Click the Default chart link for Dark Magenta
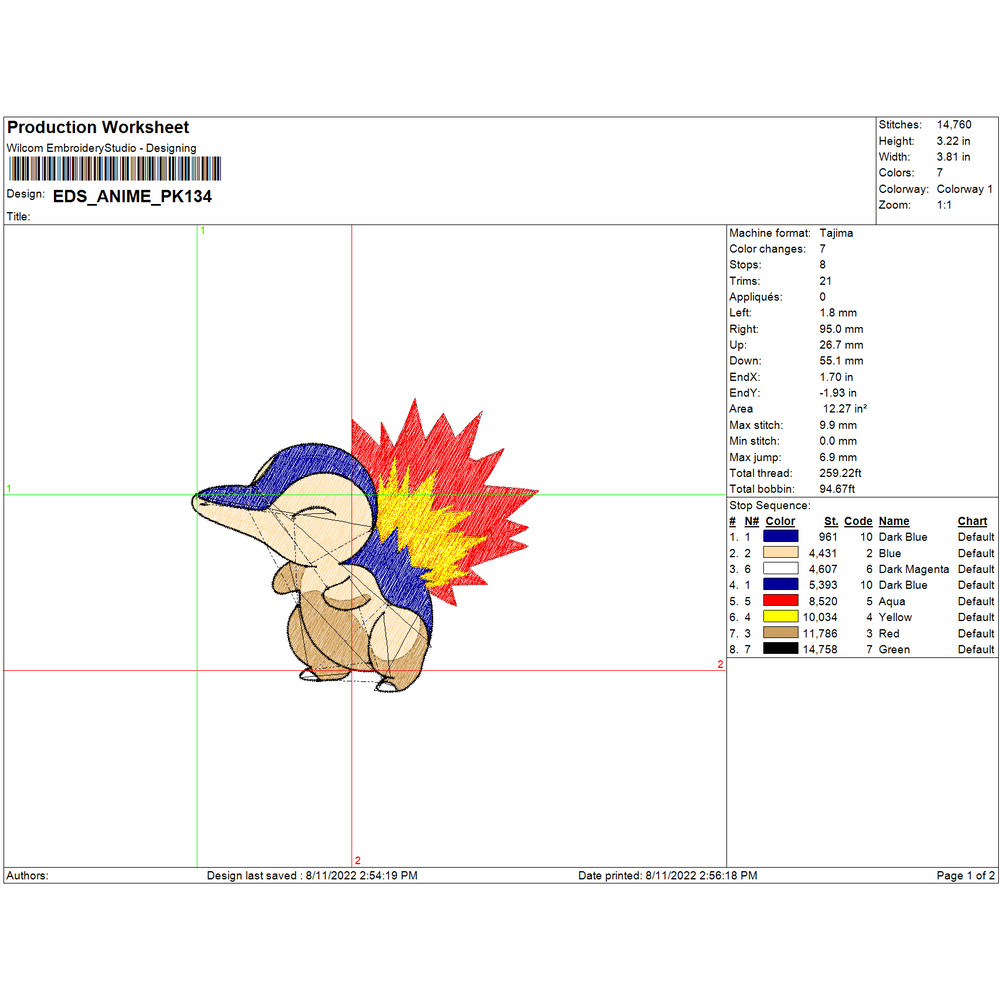This screenshot has height=1000, width=1000. pyautogui.click(x=974, y=569)
